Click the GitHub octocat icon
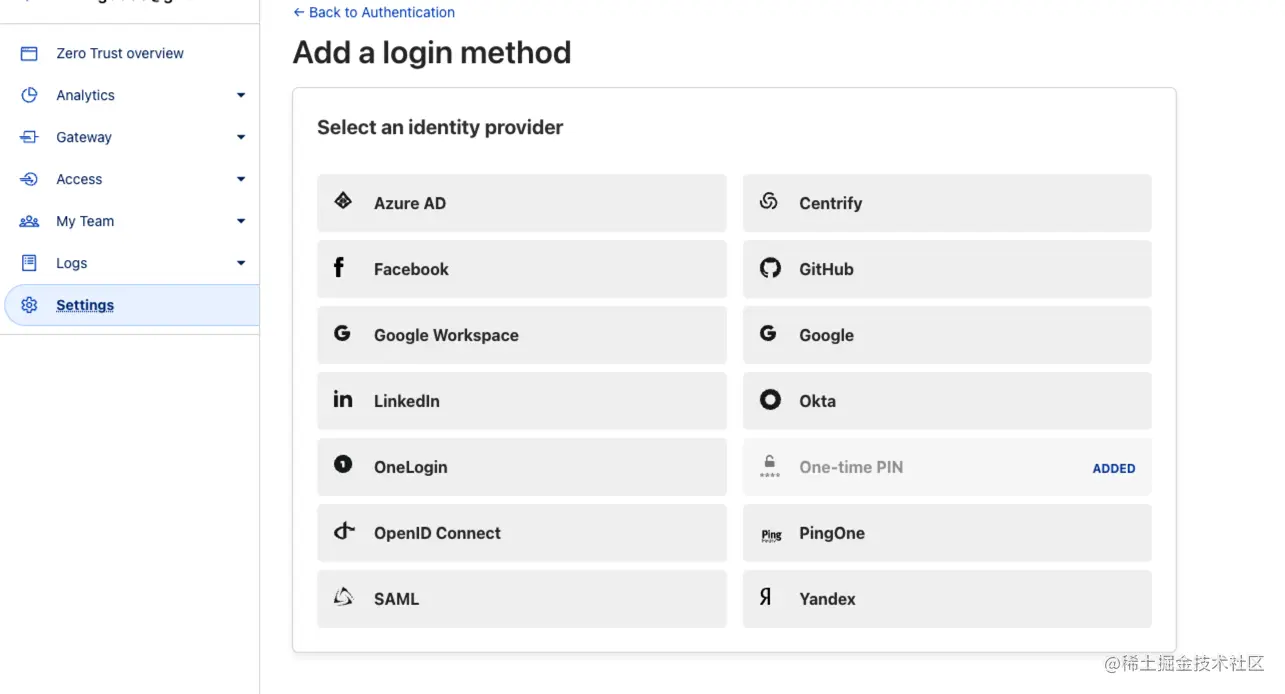 (x=769, y=268)
